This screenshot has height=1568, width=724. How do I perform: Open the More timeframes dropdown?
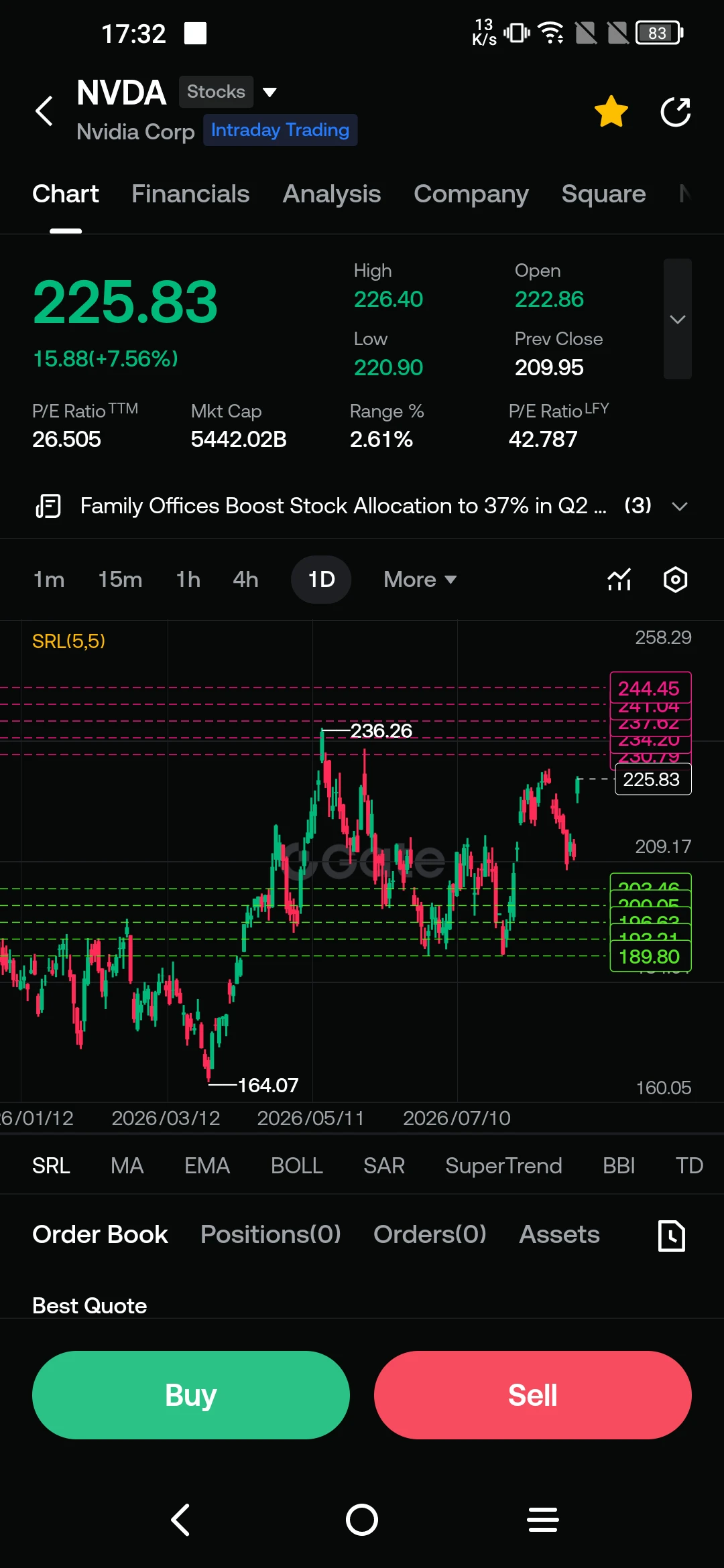pos(420,580)
